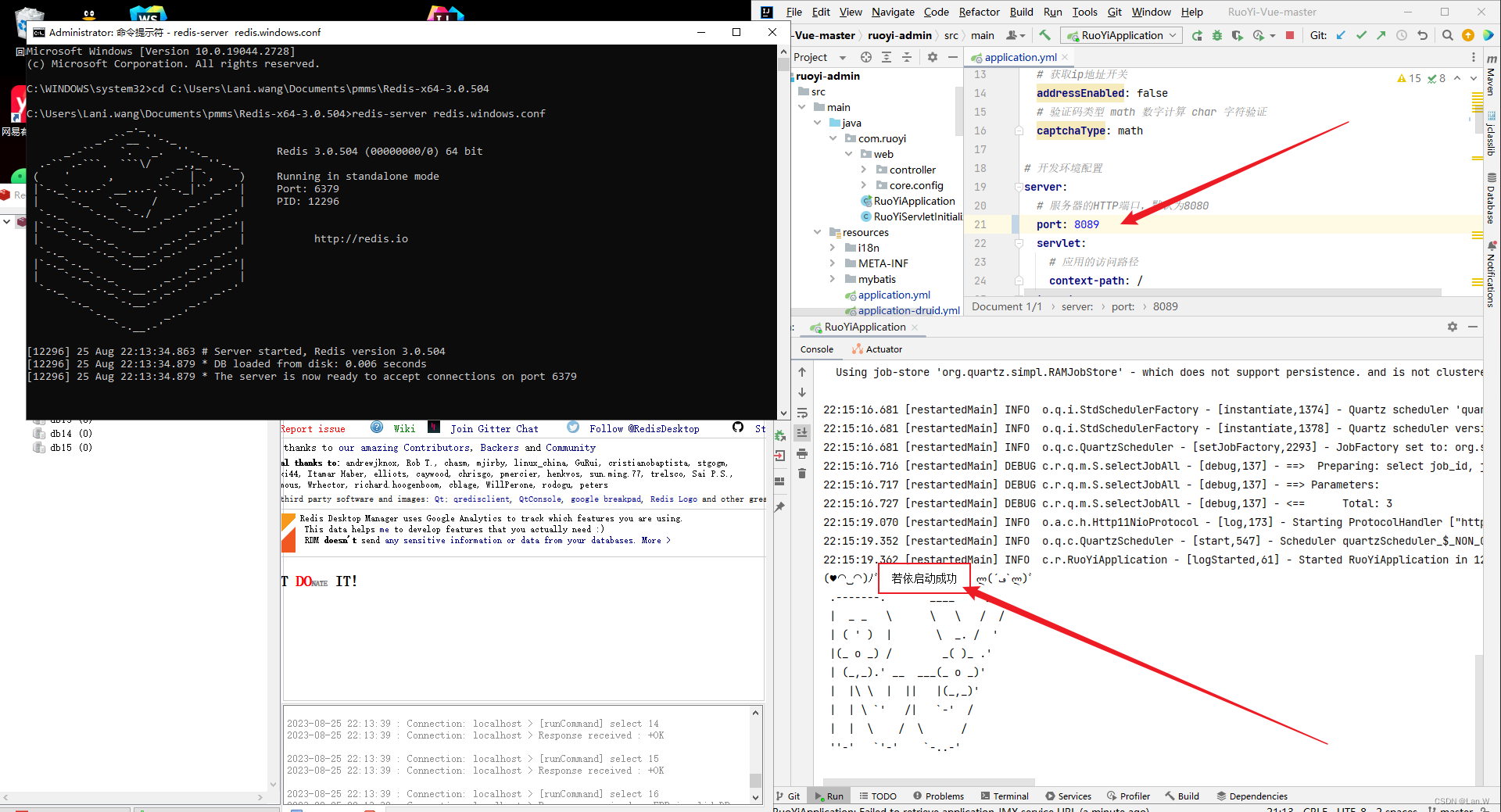1501x812 pixels.
Task: Open the Database side panel
Action: coord(1492,199)
